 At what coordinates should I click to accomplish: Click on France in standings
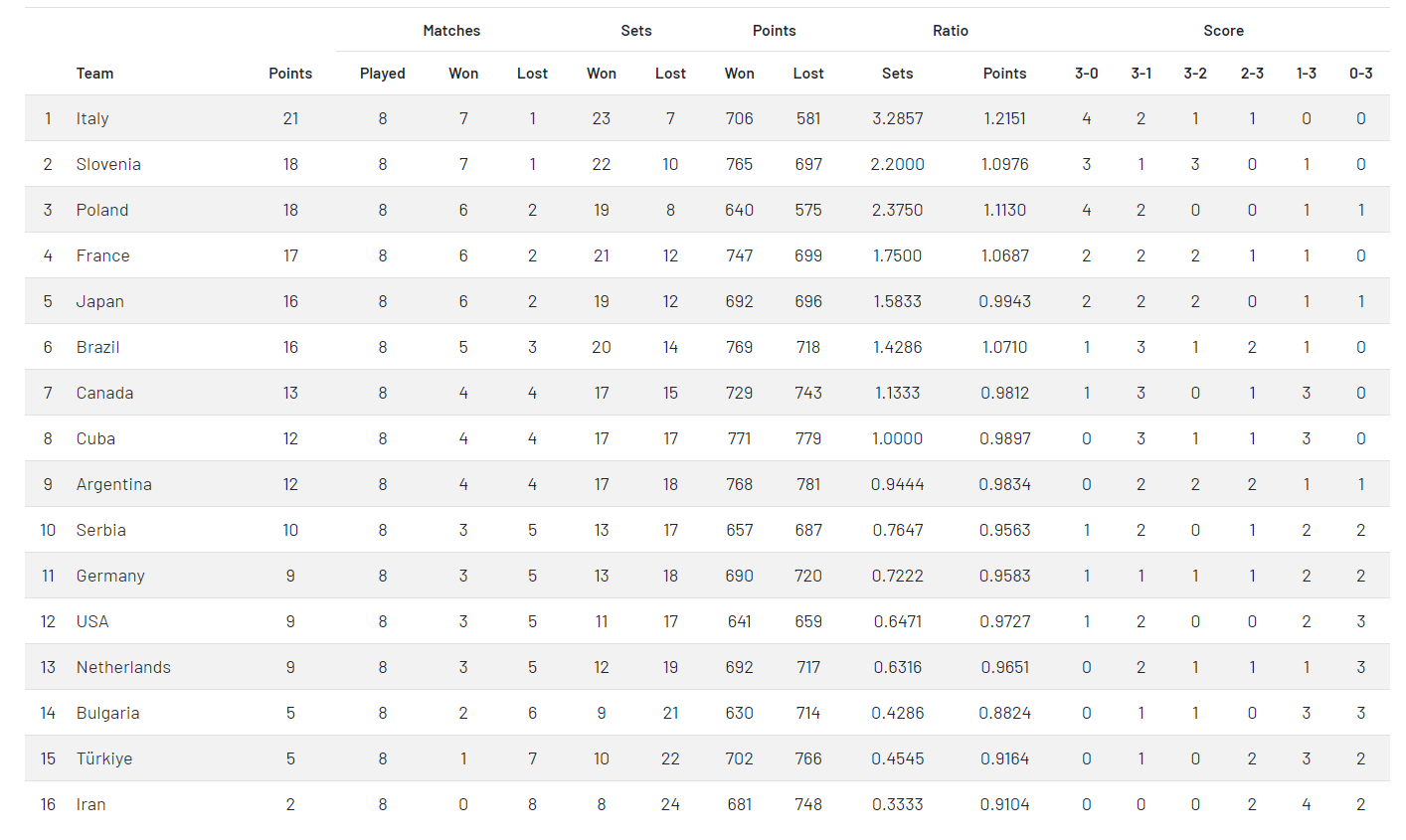pos(103,255)
